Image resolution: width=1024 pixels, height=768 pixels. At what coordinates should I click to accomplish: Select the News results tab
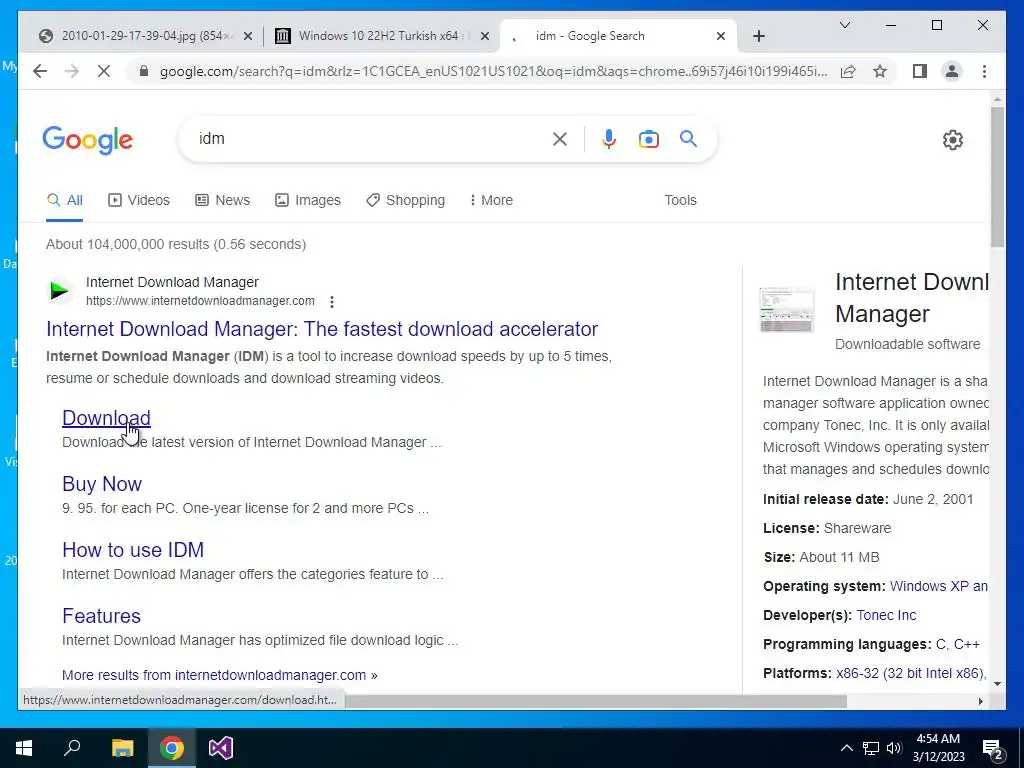tap(223, 200)
